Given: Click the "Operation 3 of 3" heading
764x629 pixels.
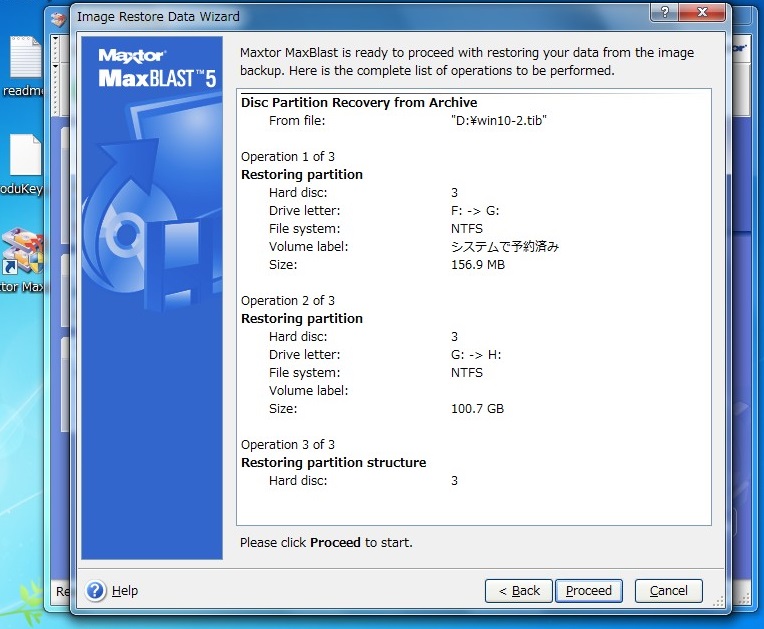Looking at the screenshot, I should coord(288,444).
